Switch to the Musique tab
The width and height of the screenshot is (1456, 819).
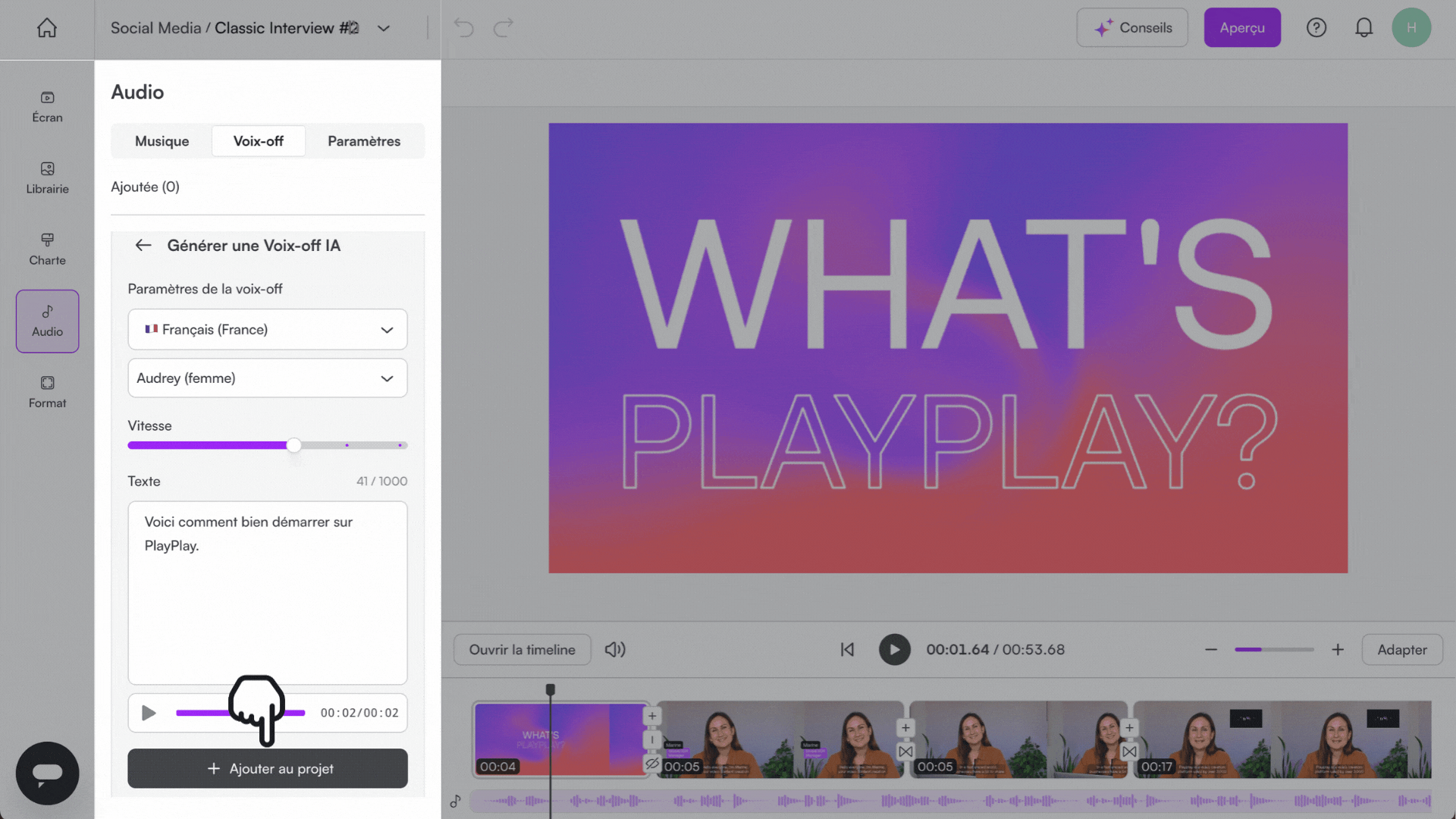coord(162,141)
